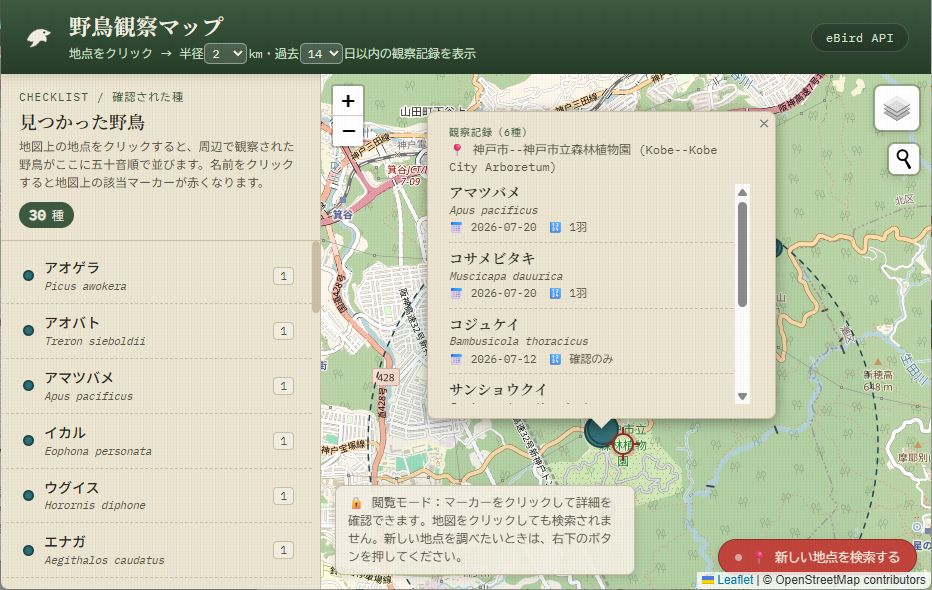This screenshot has width=932, height=590.
Task: Click count icon for コジュケイ record
Action: [x=555, y=359]
